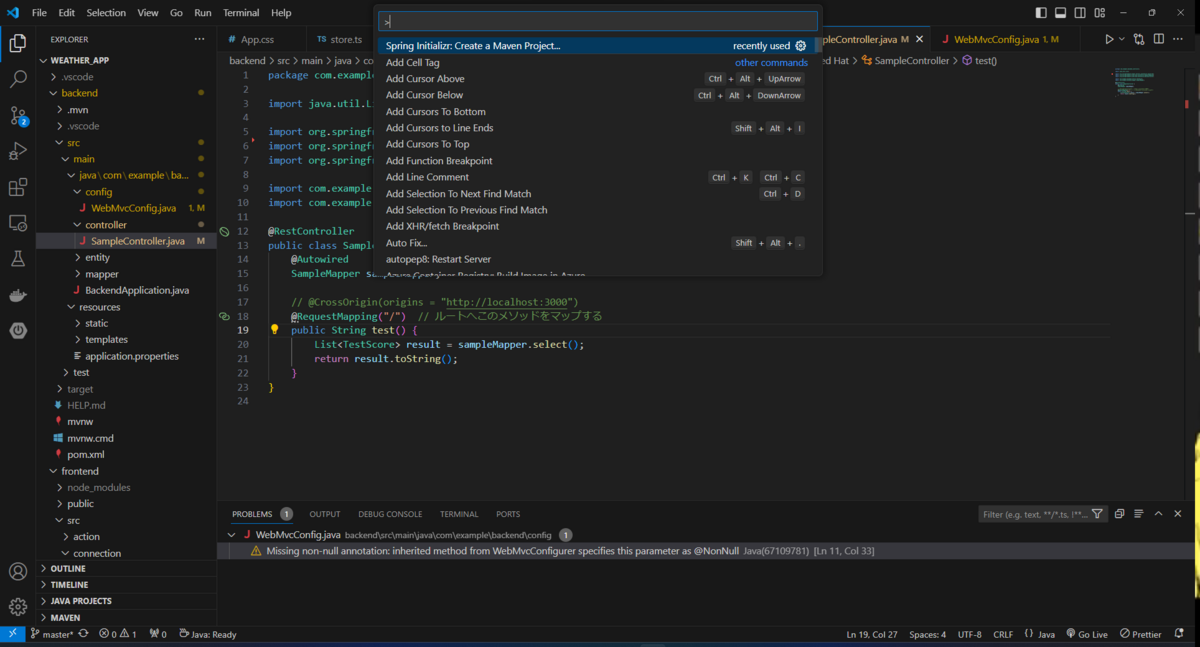
Task: Open the Extensions view
Action: [x=17, y=188]
